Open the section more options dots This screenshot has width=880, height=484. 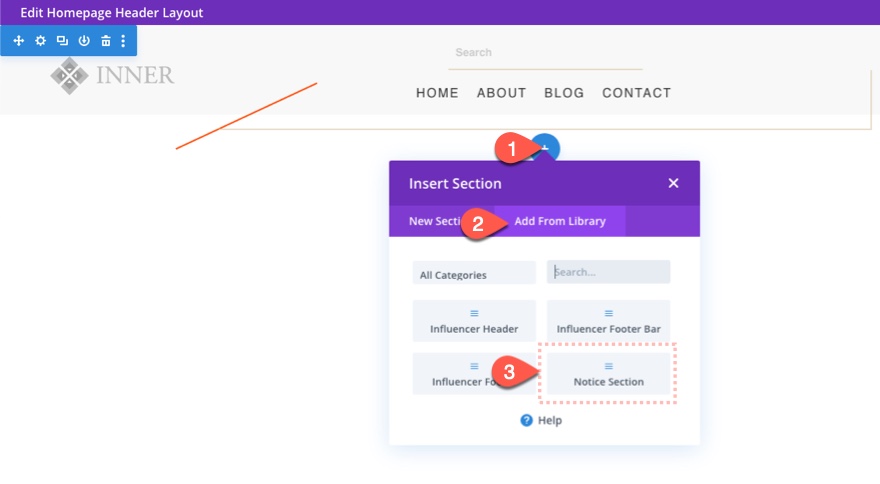[x=123, y=41]
